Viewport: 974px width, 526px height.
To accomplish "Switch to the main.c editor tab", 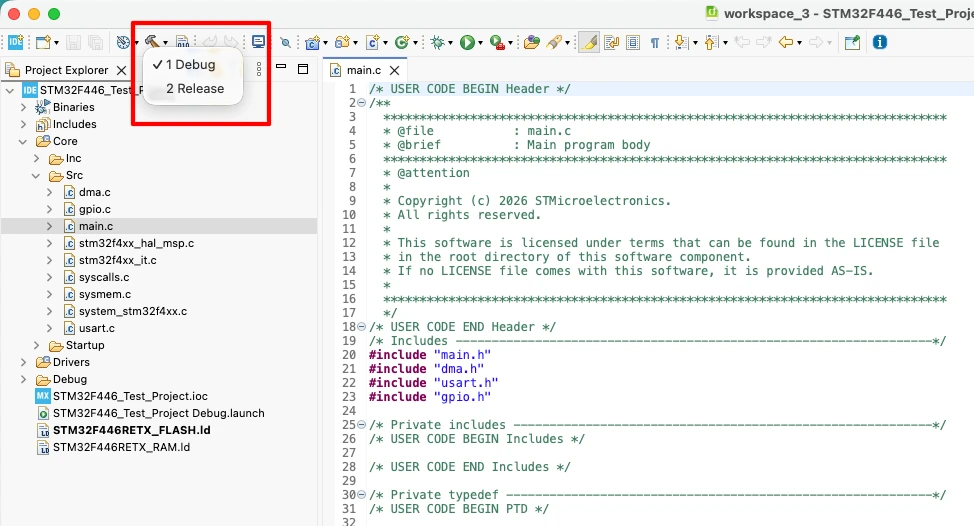I will tap(363, 70).
